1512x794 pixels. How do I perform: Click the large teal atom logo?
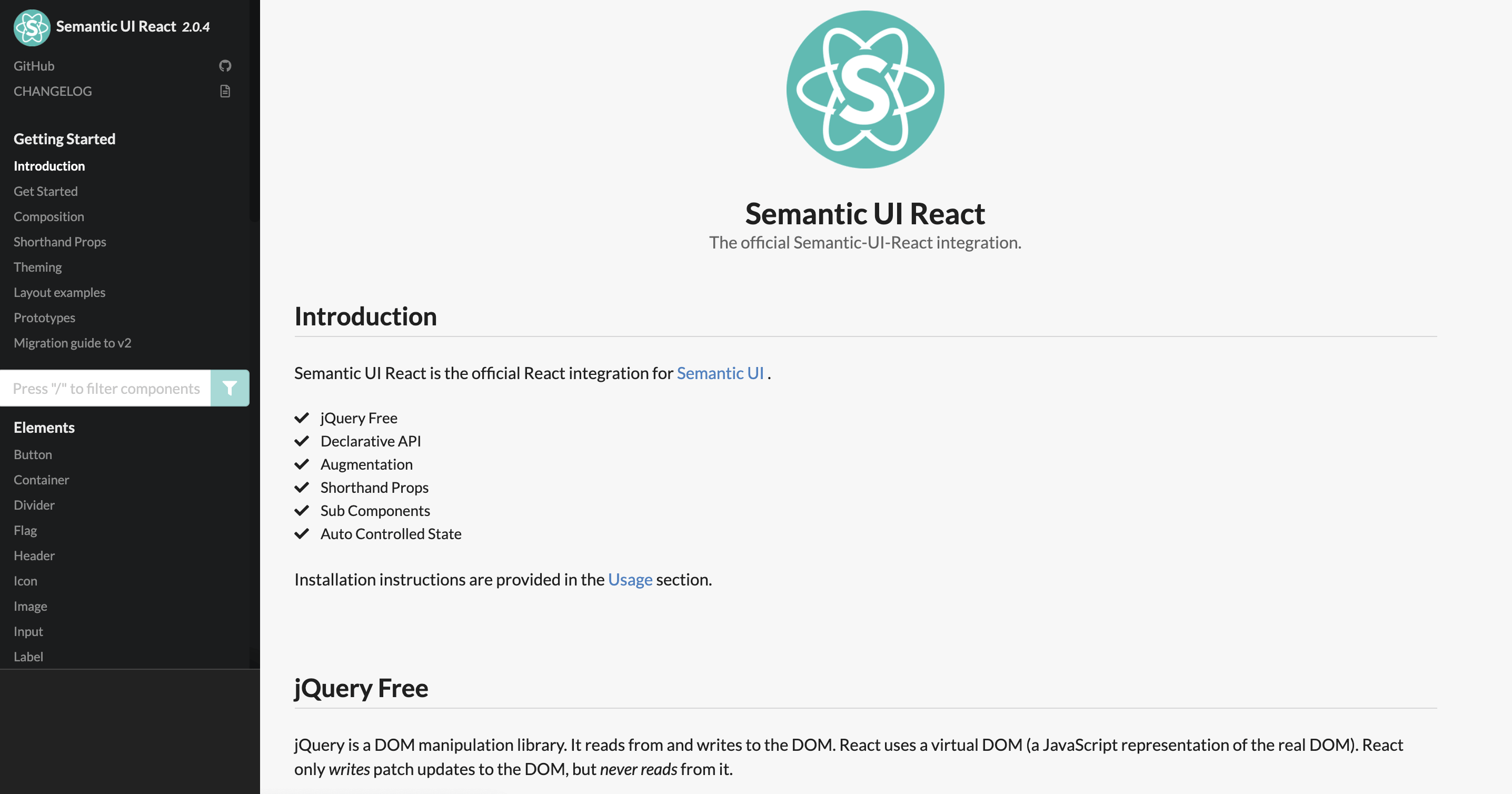(x=864, y=89)
